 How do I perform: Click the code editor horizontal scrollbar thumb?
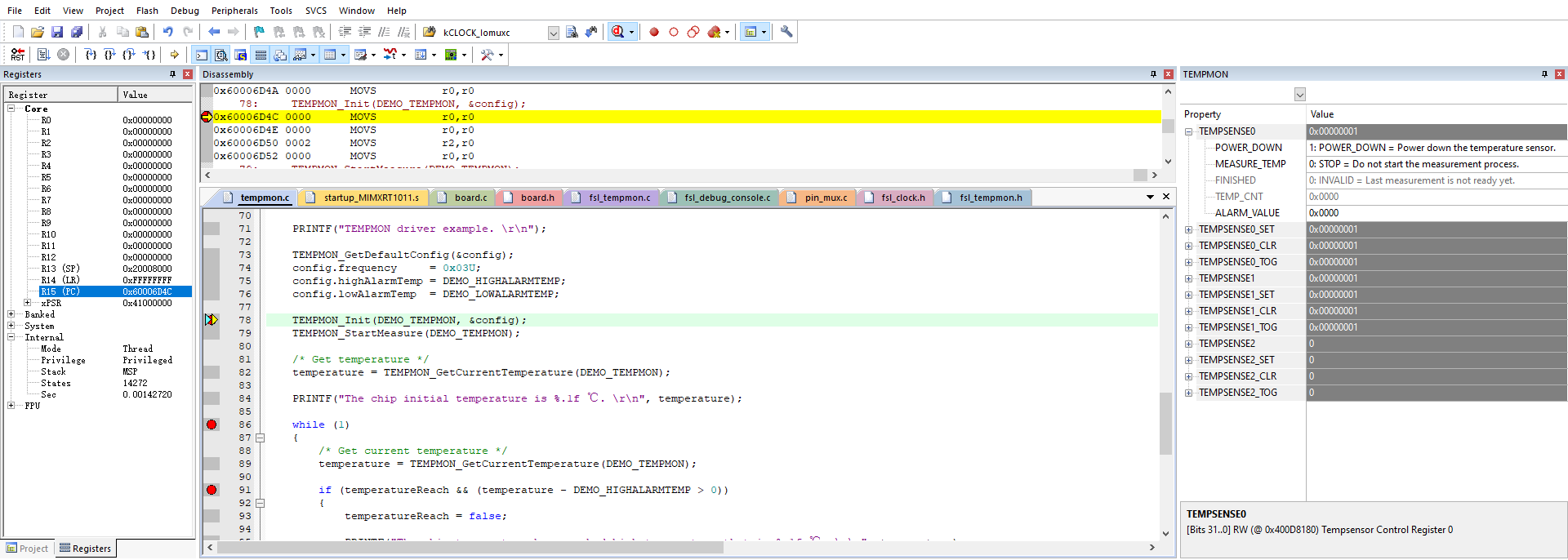470,548
